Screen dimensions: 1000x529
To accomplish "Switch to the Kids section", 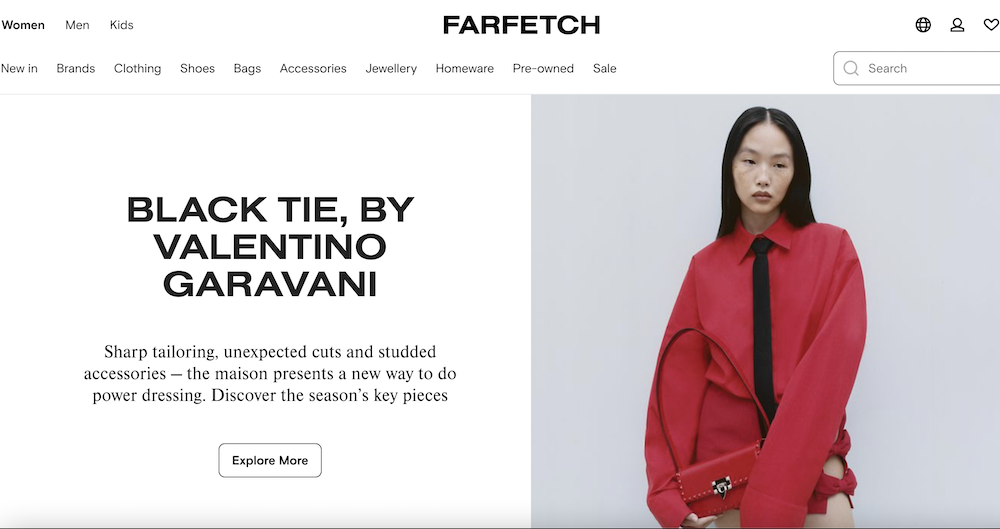I will tap(121, 25).
